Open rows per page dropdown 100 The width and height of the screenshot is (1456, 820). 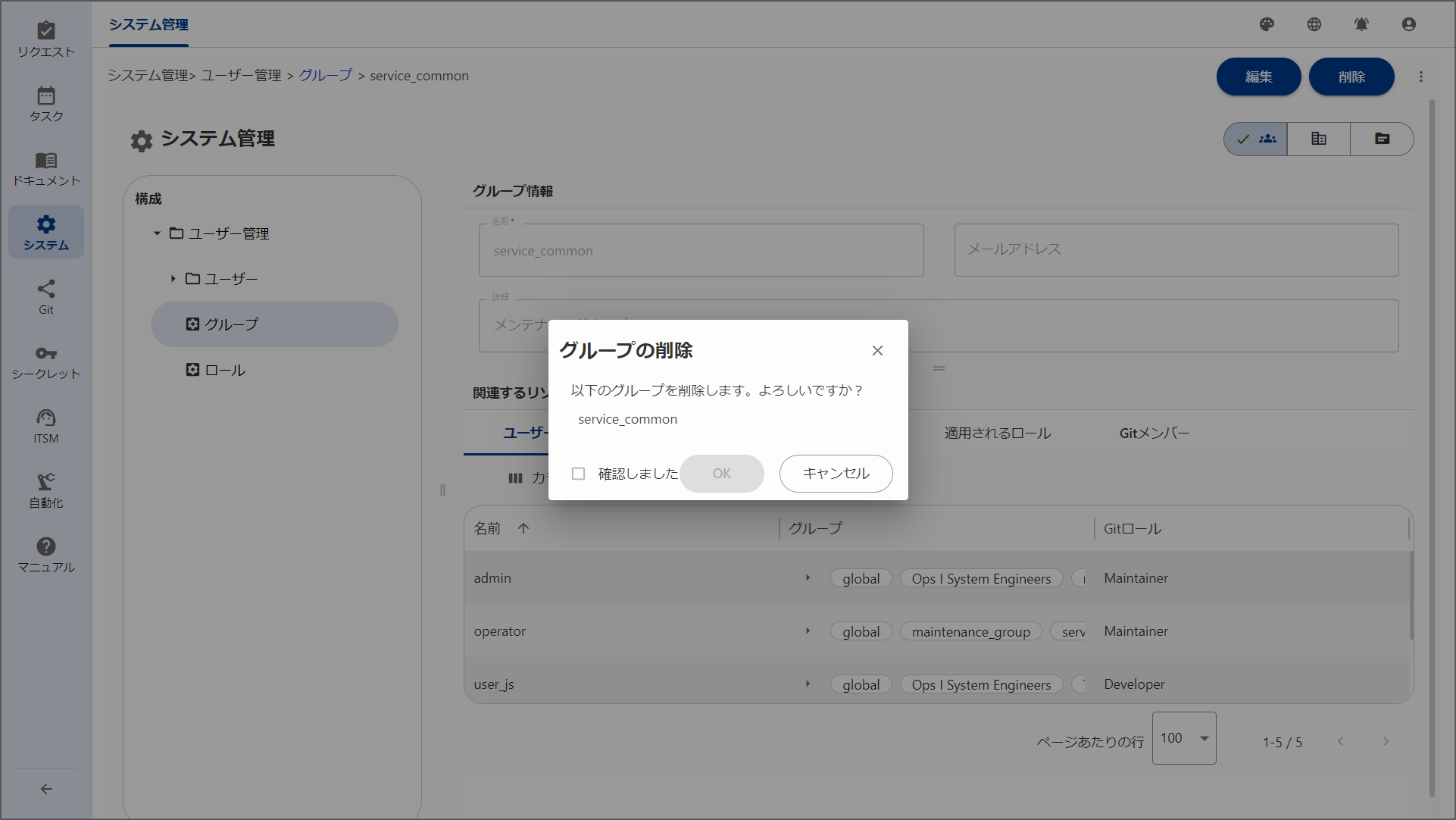point(1184,738)
